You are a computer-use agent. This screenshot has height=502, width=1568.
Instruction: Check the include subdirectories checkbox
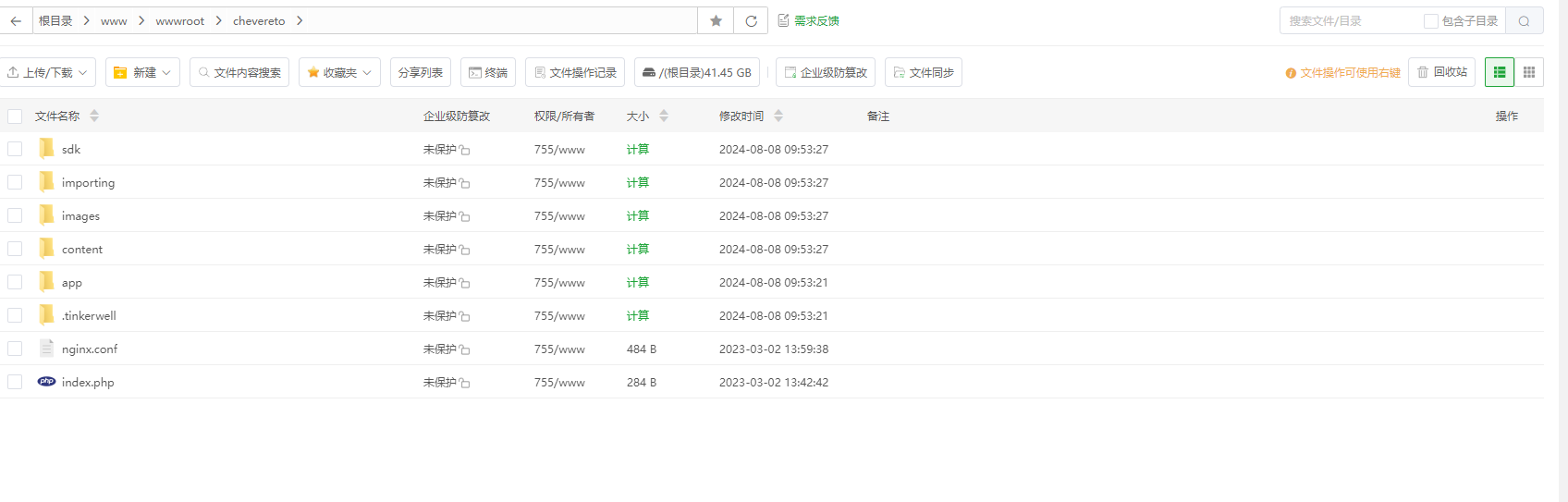(x=1430, y=21)
